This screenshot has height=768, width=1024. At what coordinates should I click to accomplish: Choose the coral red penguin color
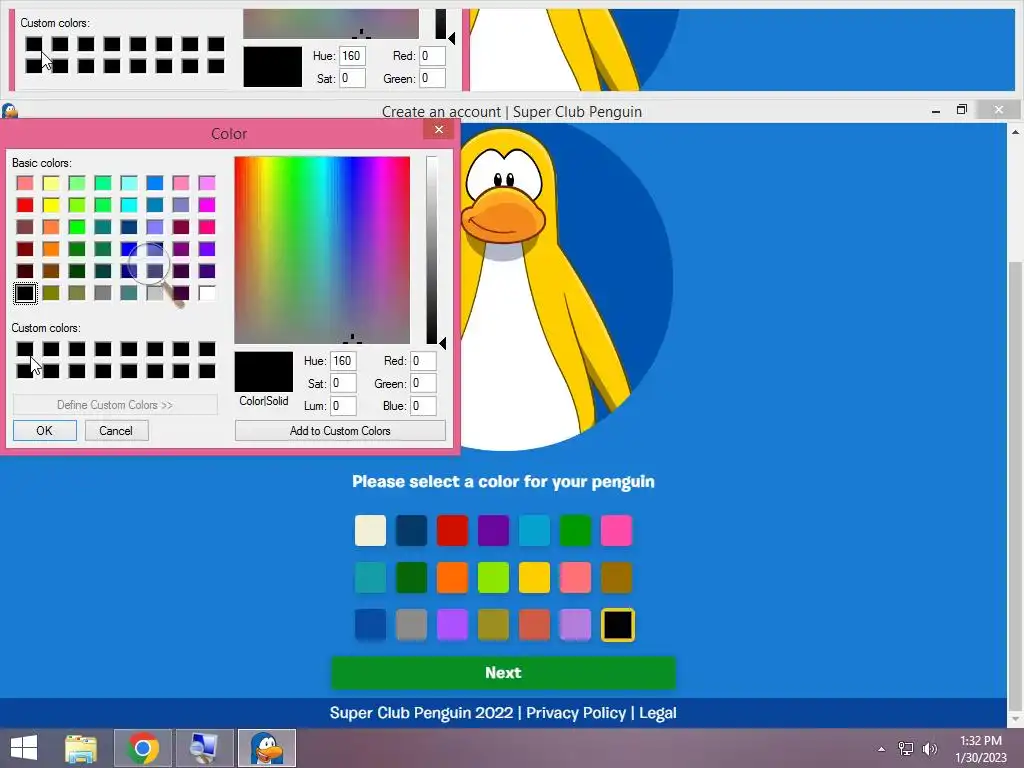(534, 625)
